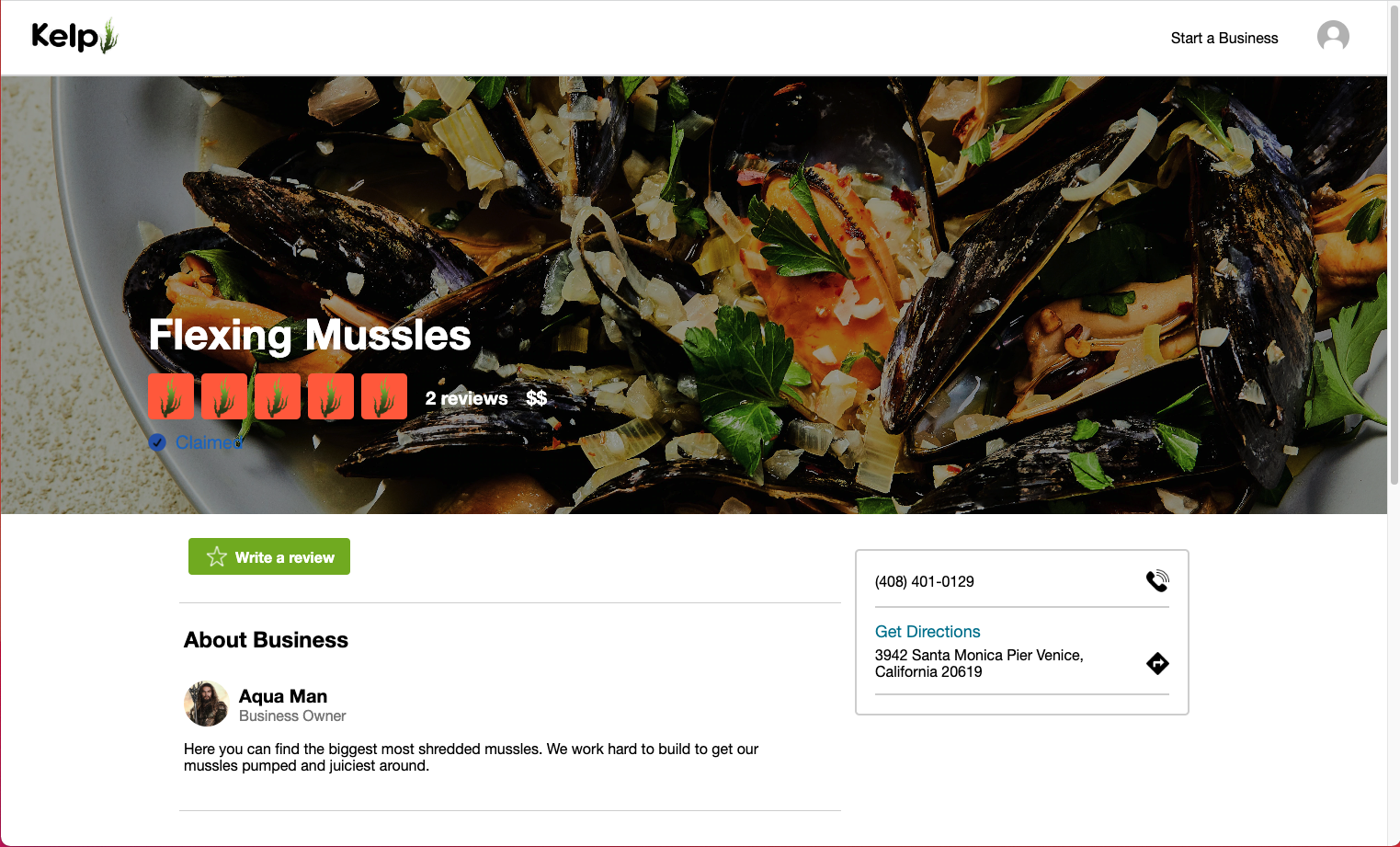1400x847 pixels.
Task: Click the fourth kelp rating icon
Action: click(x=331, y=396)
